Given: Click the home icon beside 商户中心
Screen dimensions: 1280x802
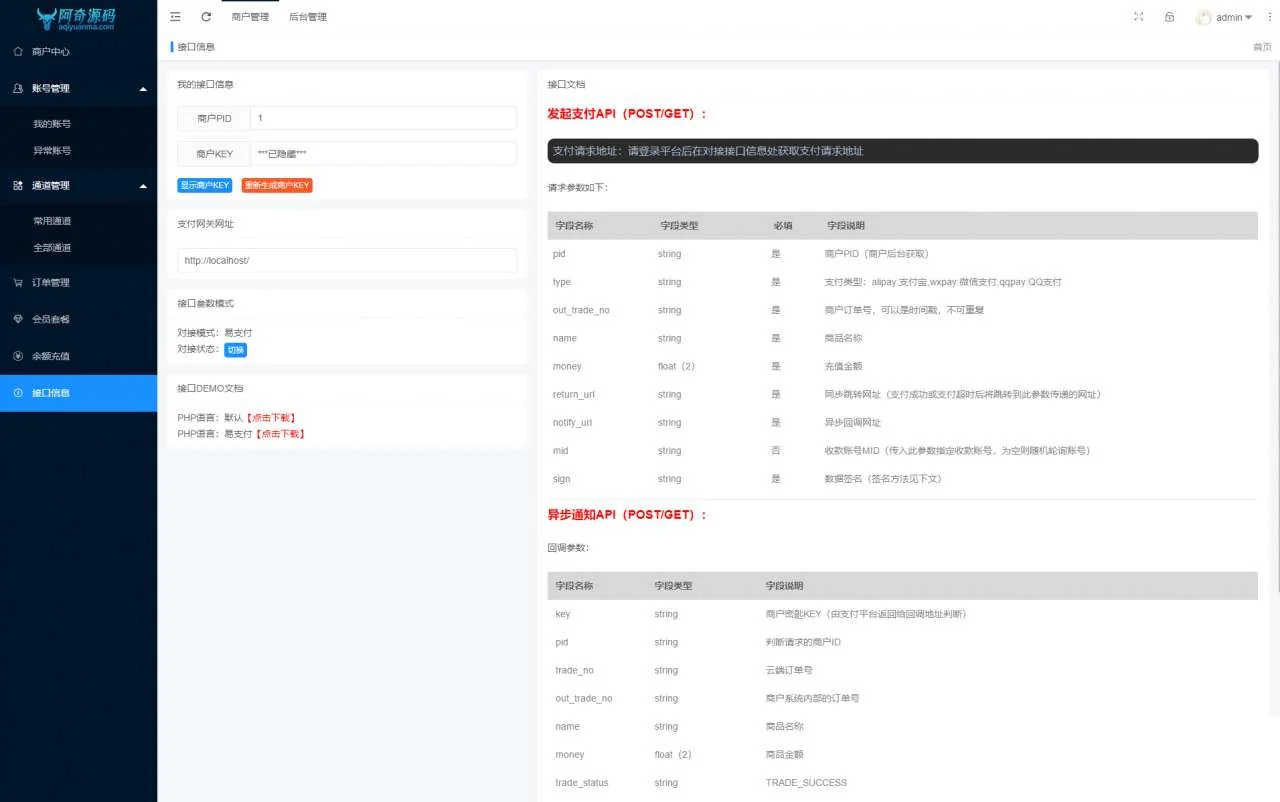Looking at the screenshot, I should click(18, 51).
